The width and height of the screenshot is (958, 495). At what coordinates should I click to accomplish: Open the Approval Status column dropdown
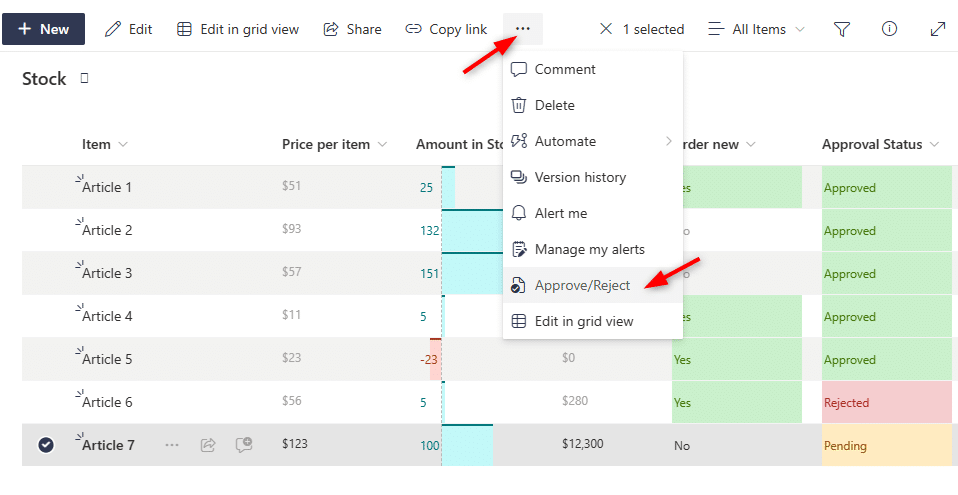tap(934, 145)
